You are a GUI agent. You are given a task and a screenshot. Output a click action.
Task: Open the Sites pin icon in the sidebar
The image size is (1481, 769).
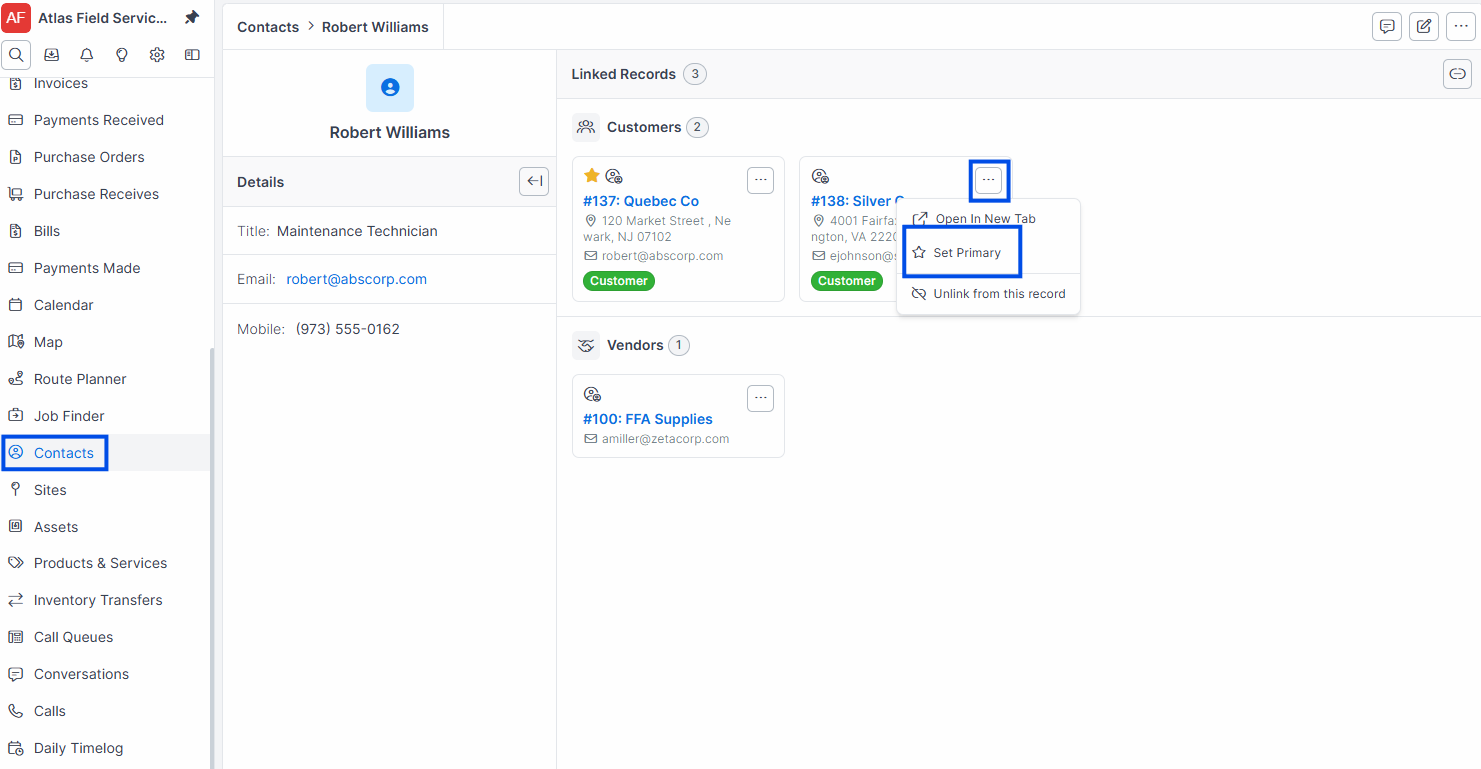click(x=15, y=490)
